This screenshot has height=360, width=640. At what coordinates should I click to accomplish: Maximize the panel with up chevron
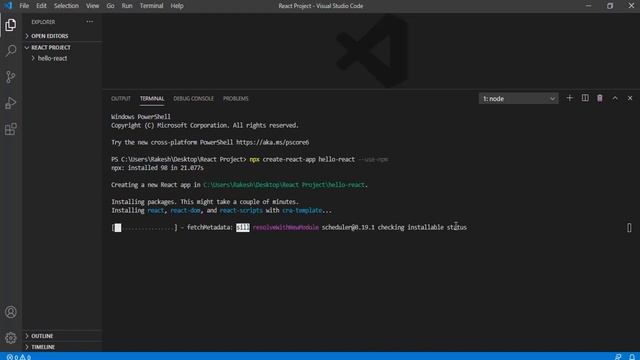coord(615,98)
